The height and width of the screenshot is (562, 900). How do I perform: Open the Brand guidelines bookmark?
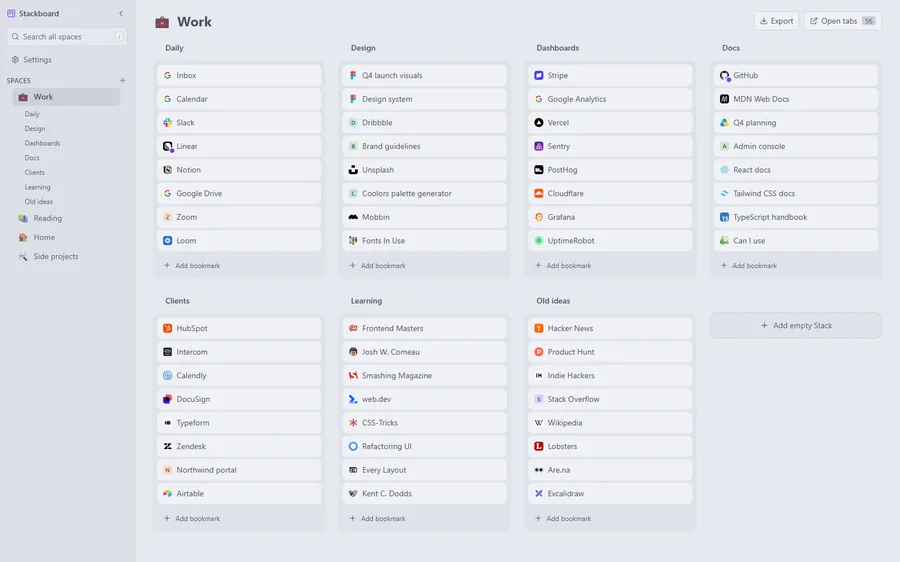(x=425, y=146)
